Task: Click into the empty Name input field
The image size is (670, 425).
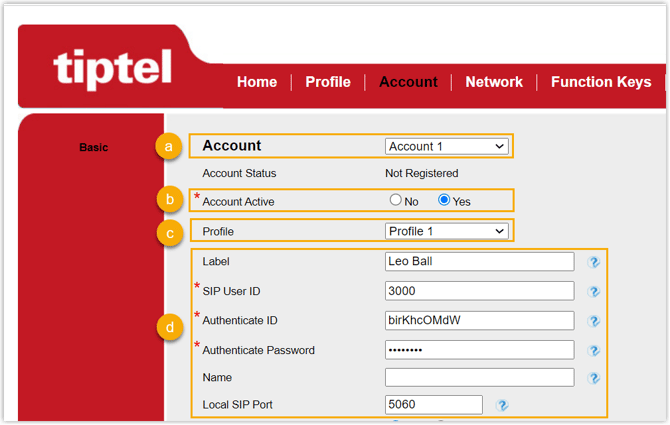Action: [479, 377]
